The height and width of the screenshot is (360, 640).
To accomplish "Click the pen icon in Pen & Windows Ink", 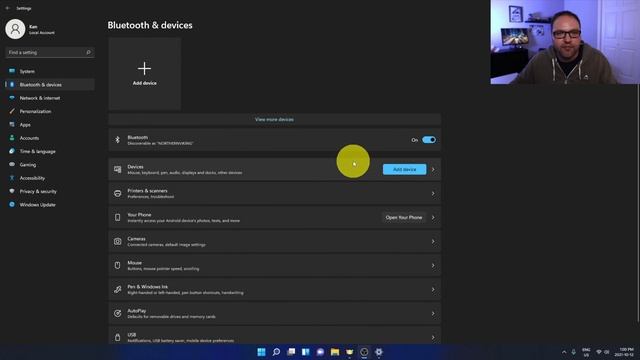I will point(118,289).
